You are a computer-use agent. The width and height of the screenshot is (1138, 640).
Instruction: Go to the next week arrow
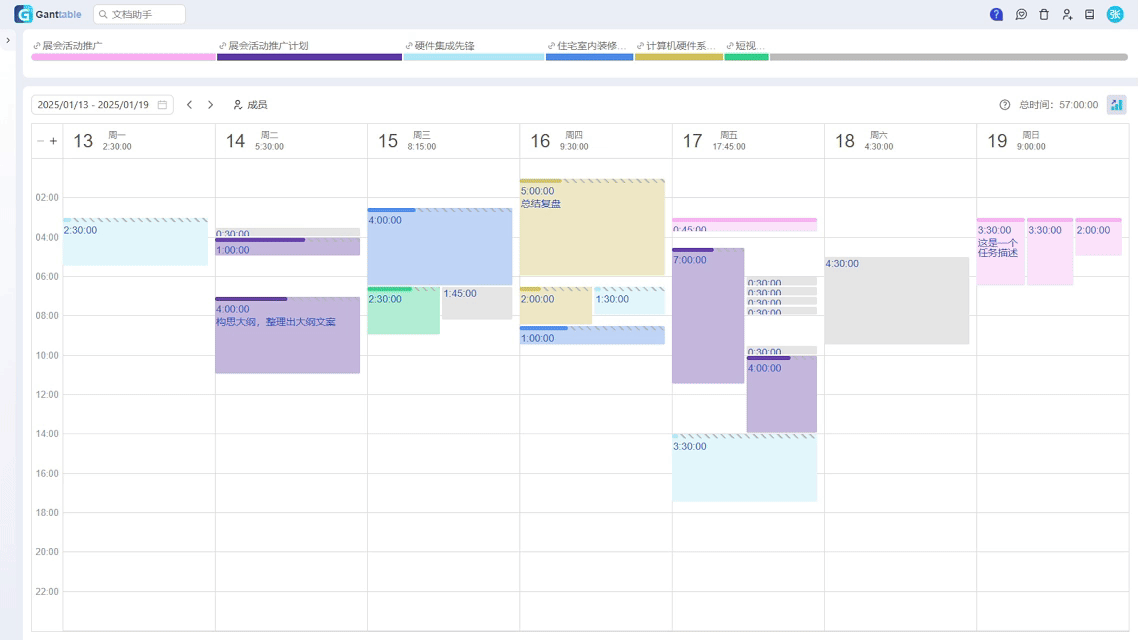coord(210,105)
